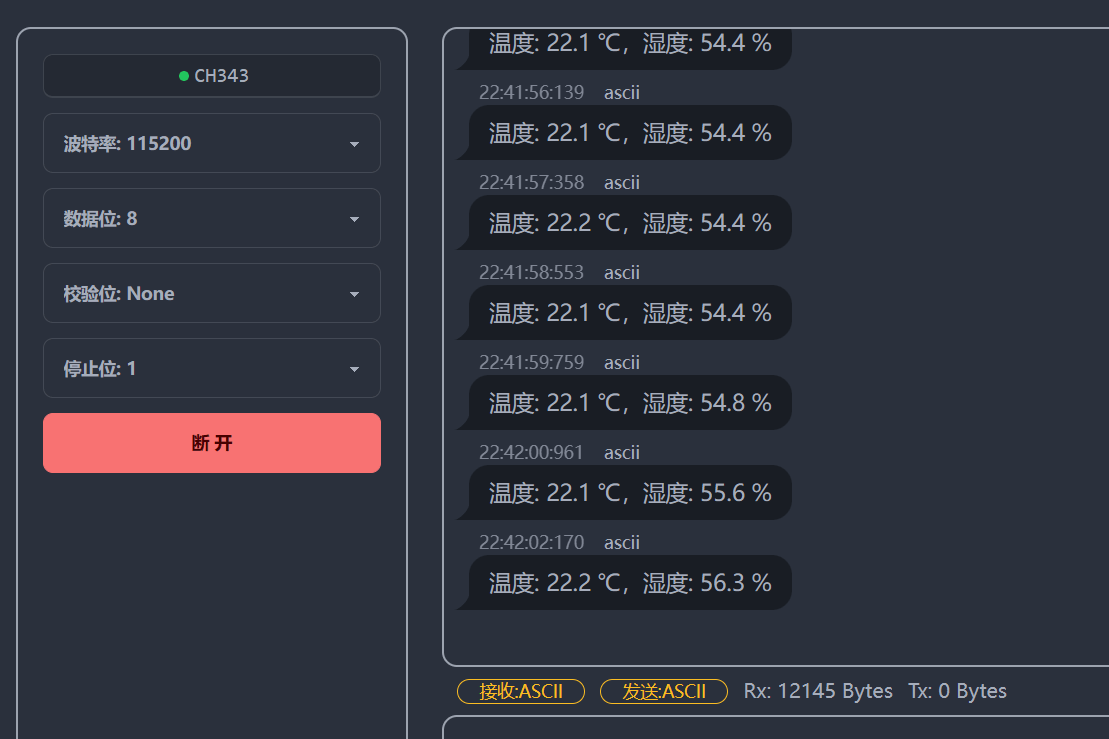Toggle the 发送:ASCII send format button
Screen dimensions: 1109x739
pyautogui.click(x=663, y=691)
